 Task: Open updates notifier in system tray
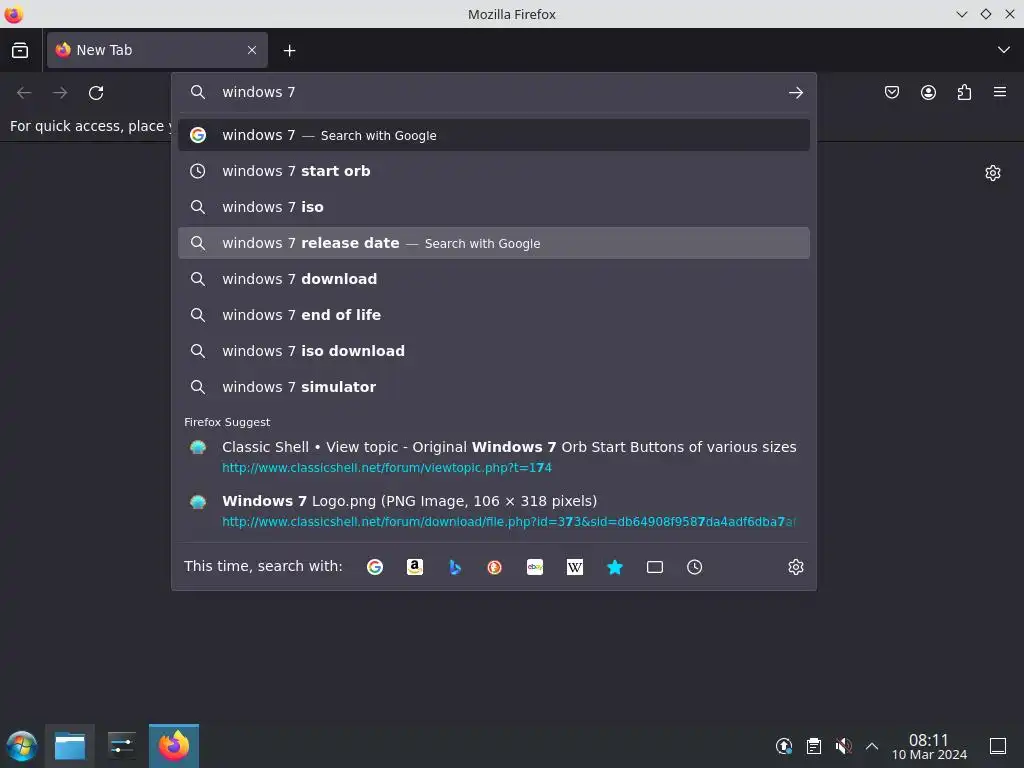[784, 746]
